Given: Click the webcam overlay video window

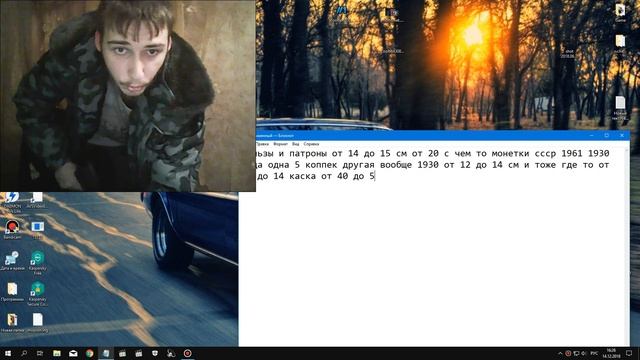Looking at the screenshot, I should pos(128,96).
